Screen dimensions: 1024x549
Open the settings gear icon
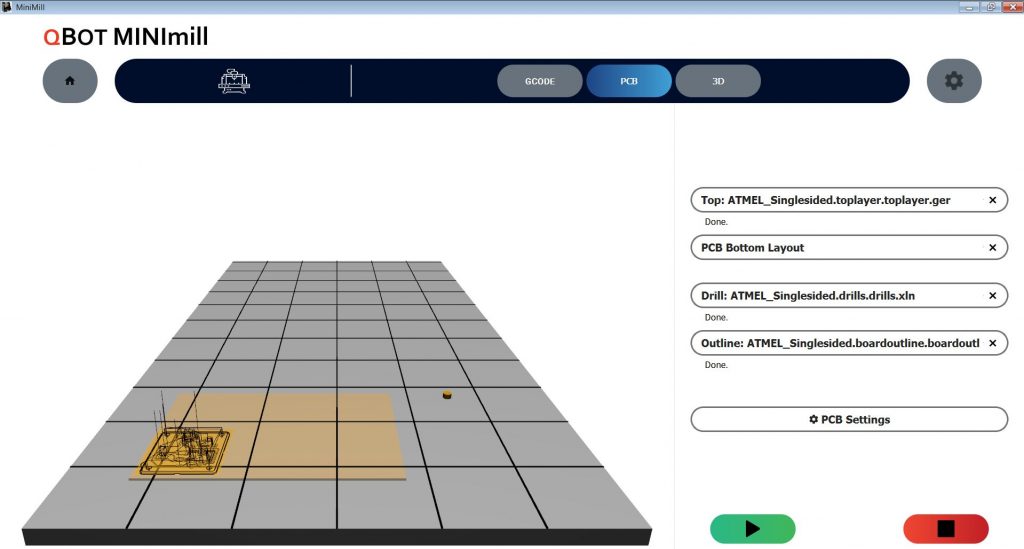[x=954, y=81]
